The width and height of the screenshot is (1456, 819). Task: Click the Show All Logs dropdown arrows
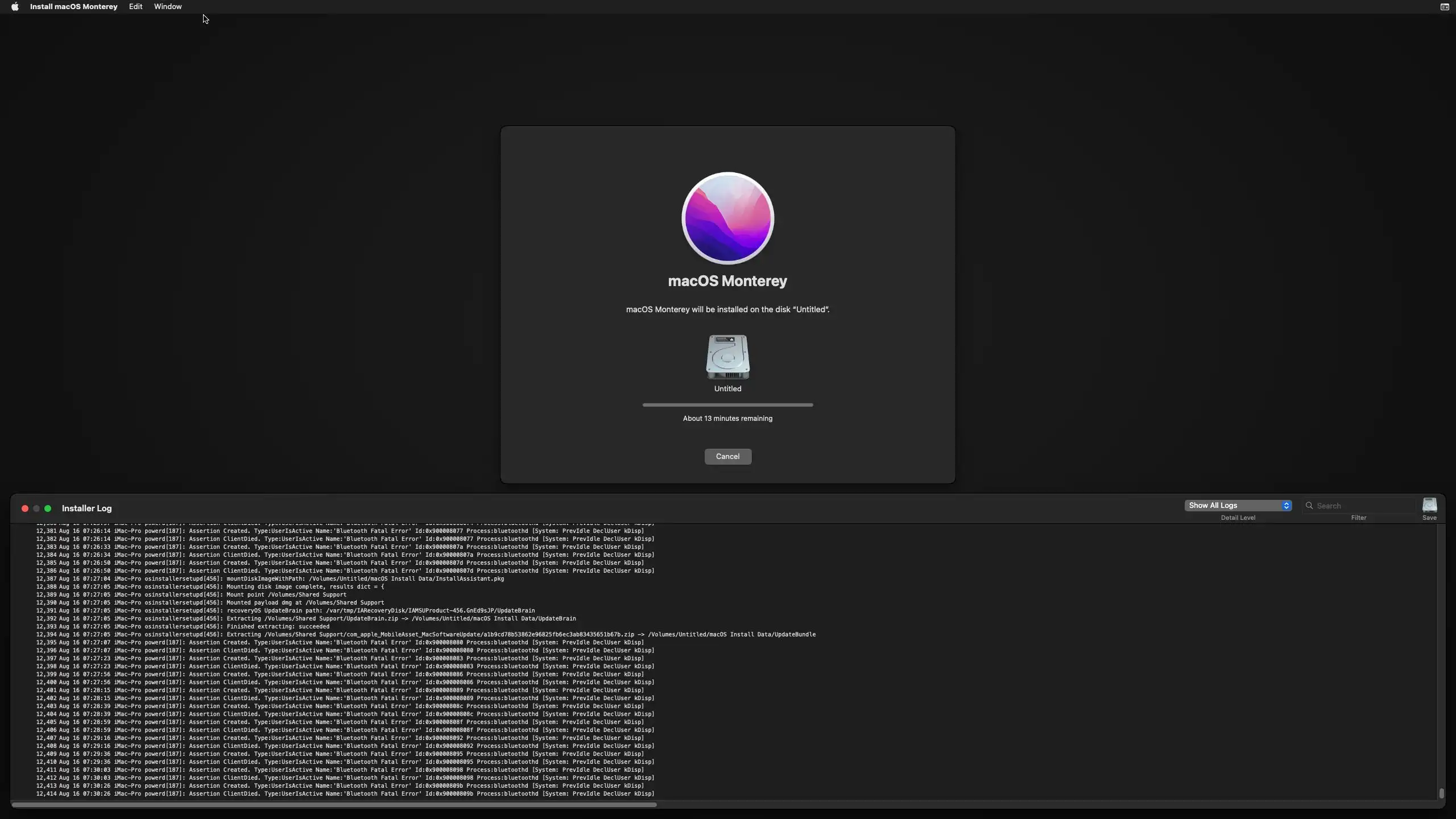(1286, 506)
